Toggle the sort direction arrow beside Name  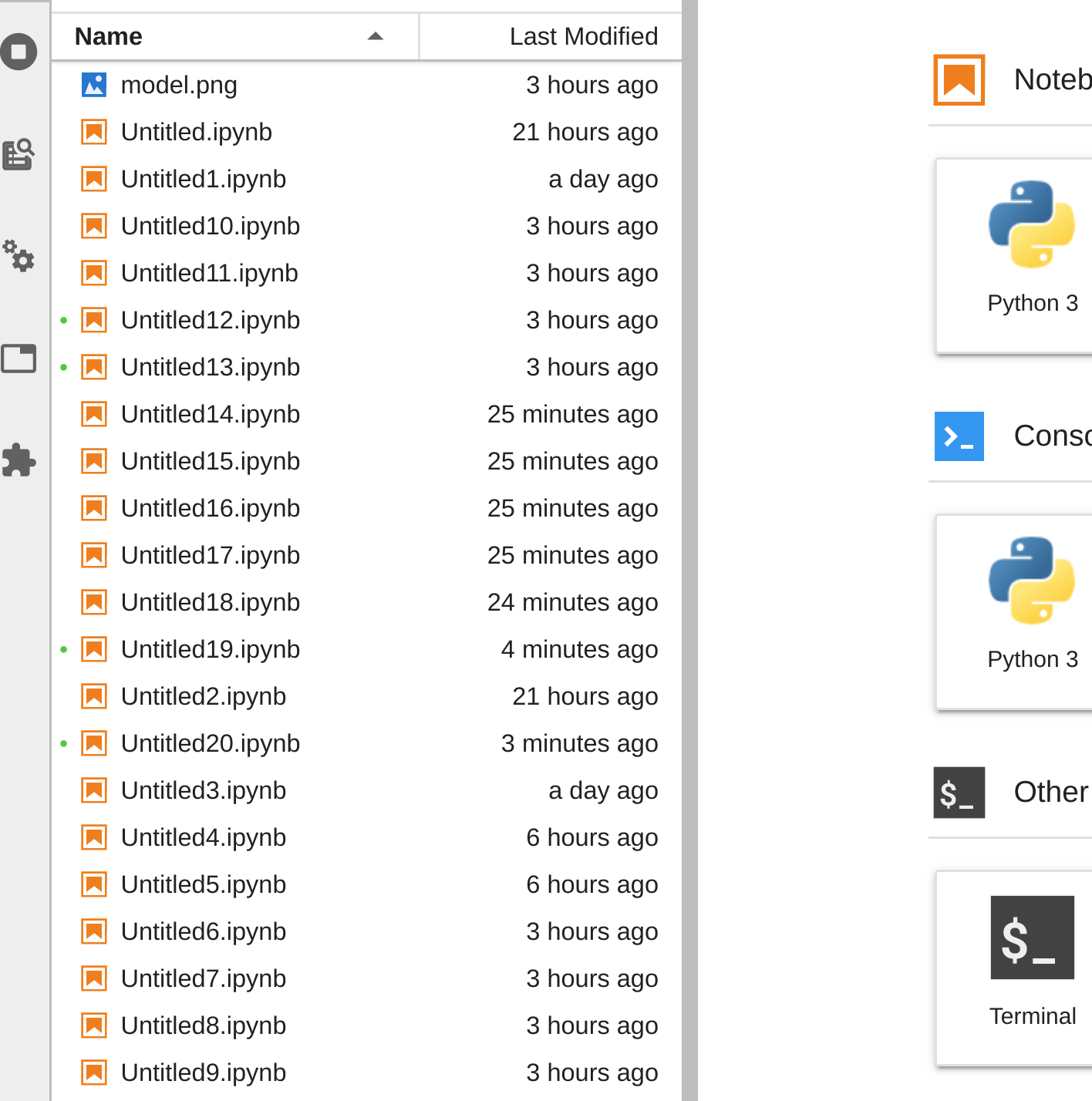(376, 36)
